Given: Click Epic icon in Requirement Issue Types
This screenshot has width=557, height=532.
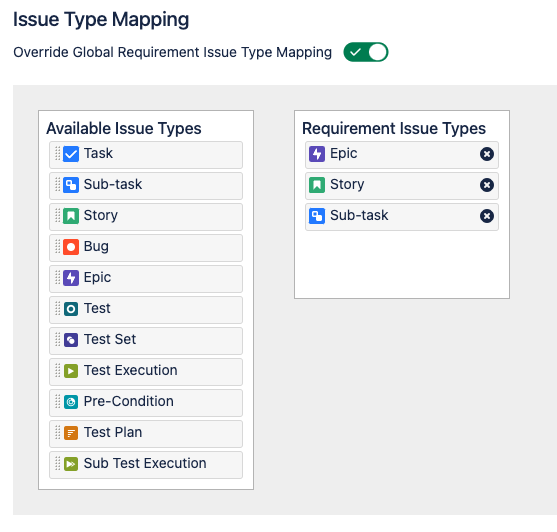Looking at the screenshot, I should (x=317, y=154).
